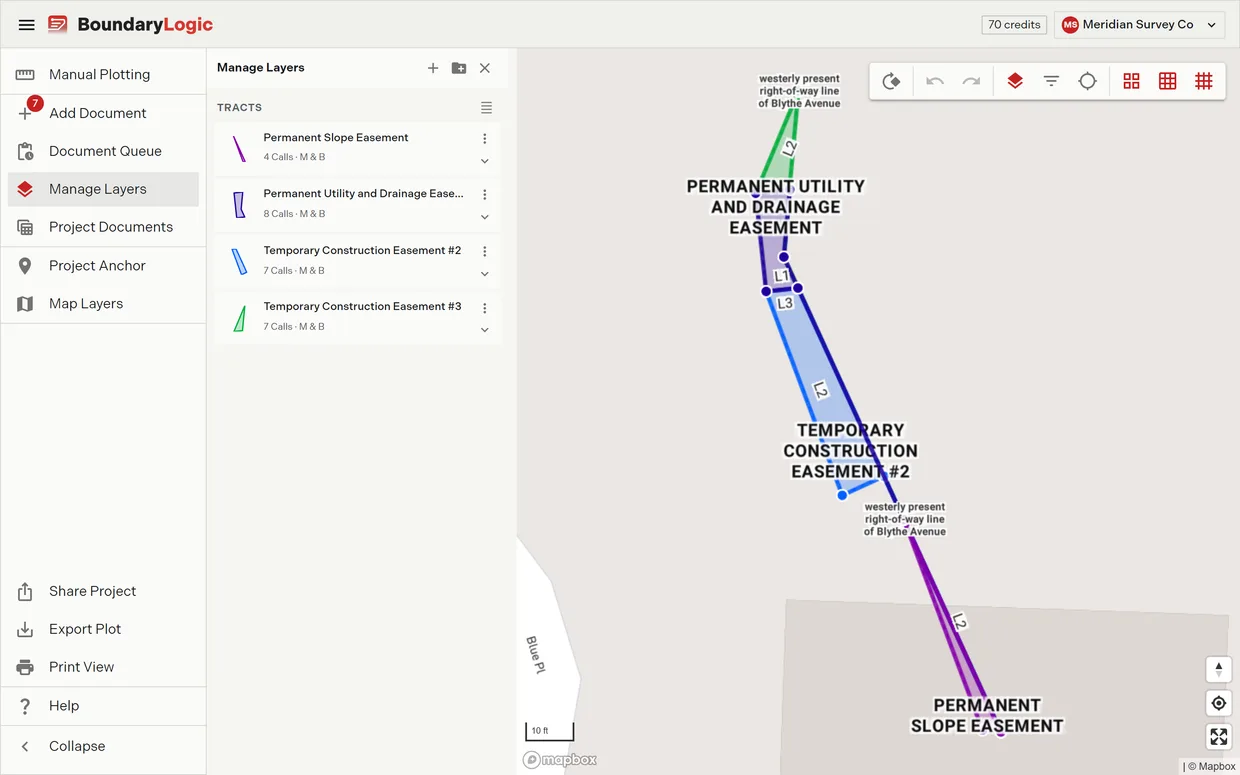Expand Temporary Construction Easement #3 details

[x=485, y=330]
